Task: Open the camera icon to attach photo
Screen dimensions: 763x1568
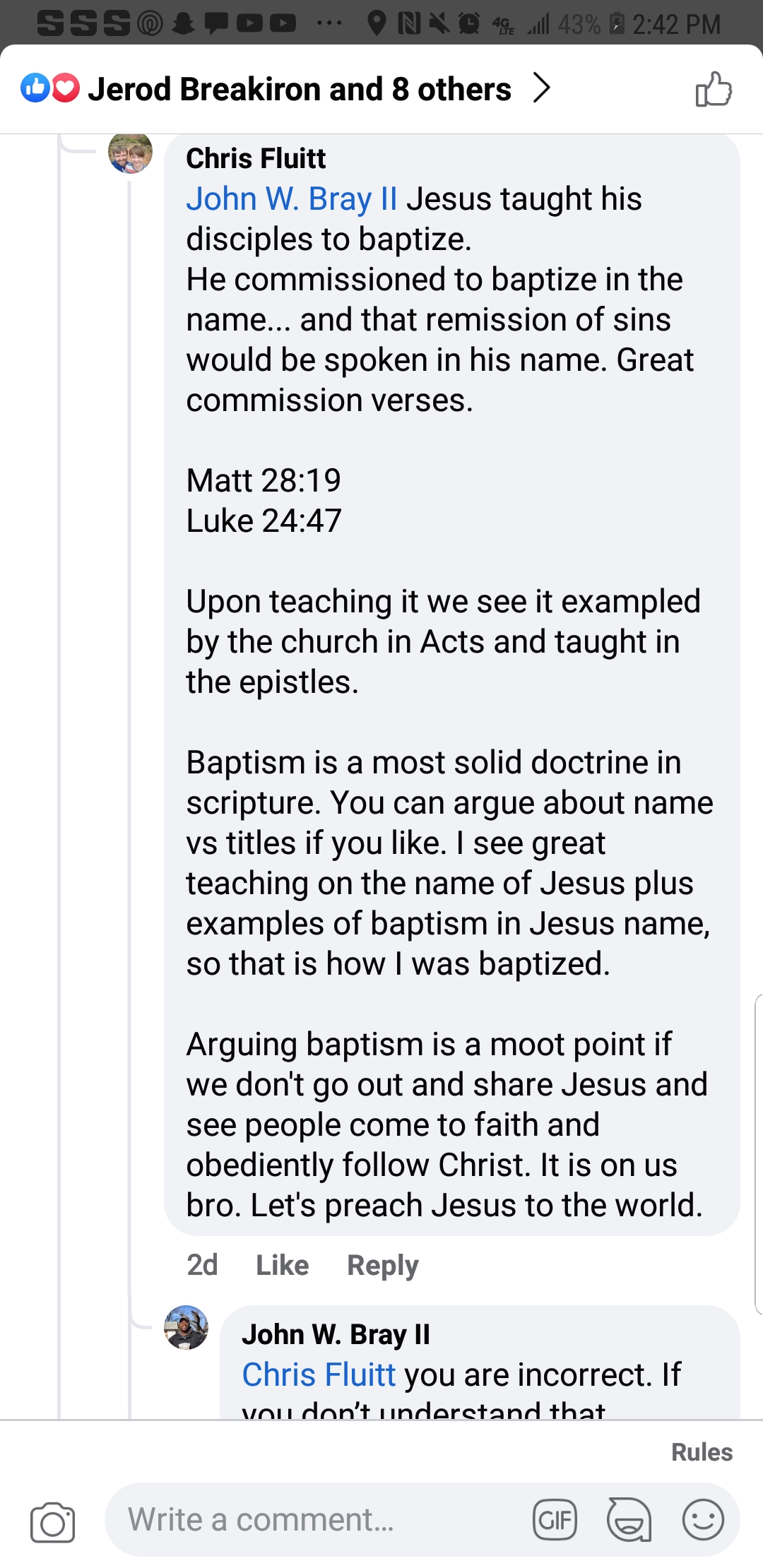Action: click(x=52, y=1521)
